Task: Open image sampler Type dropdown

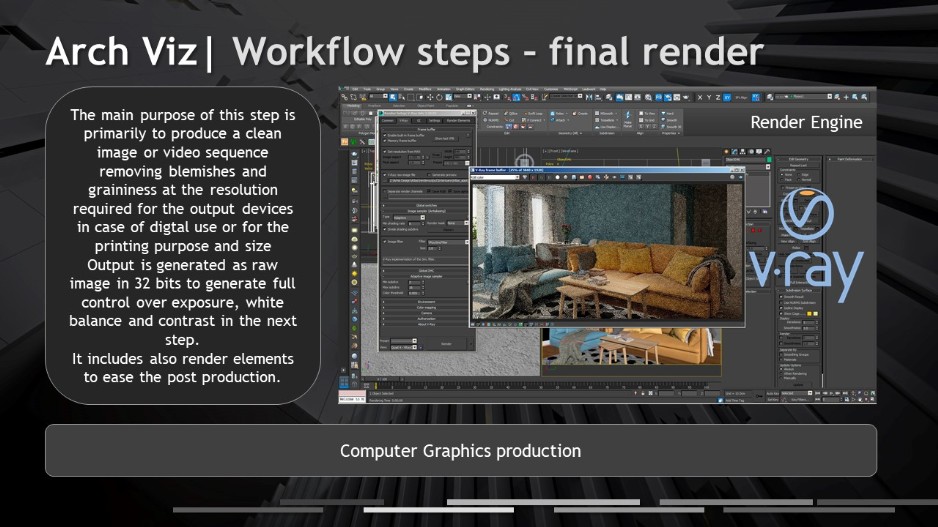Action: coord(409,218)
